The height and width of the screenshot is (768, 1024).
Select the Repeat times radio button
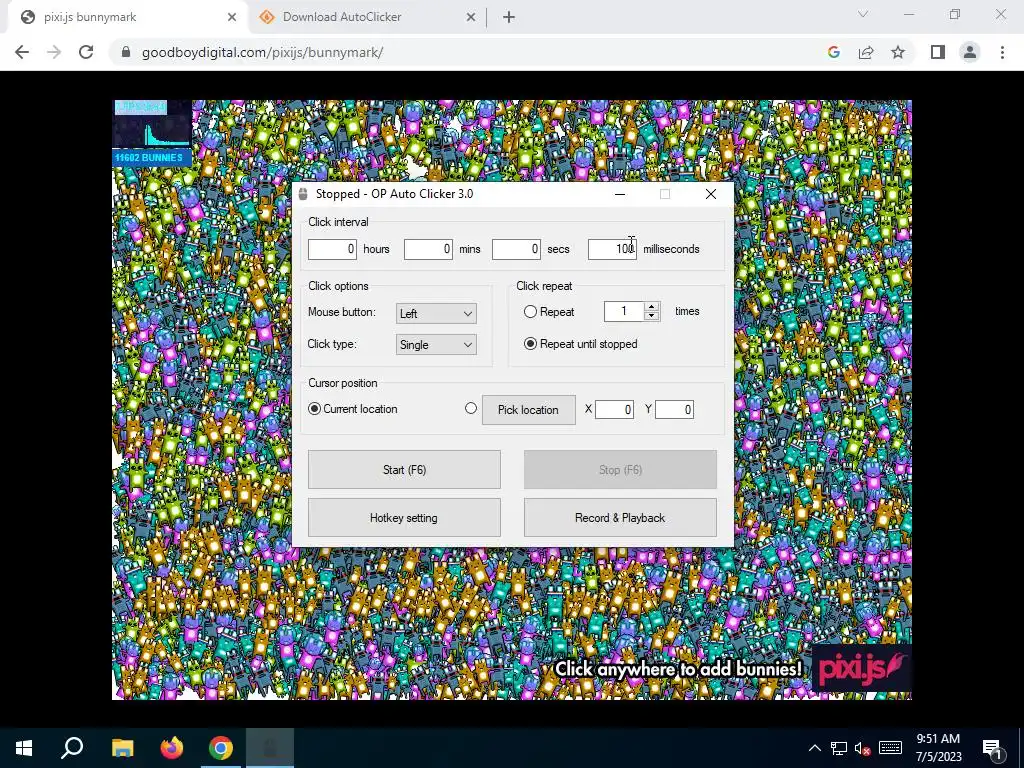click(530, 312)
